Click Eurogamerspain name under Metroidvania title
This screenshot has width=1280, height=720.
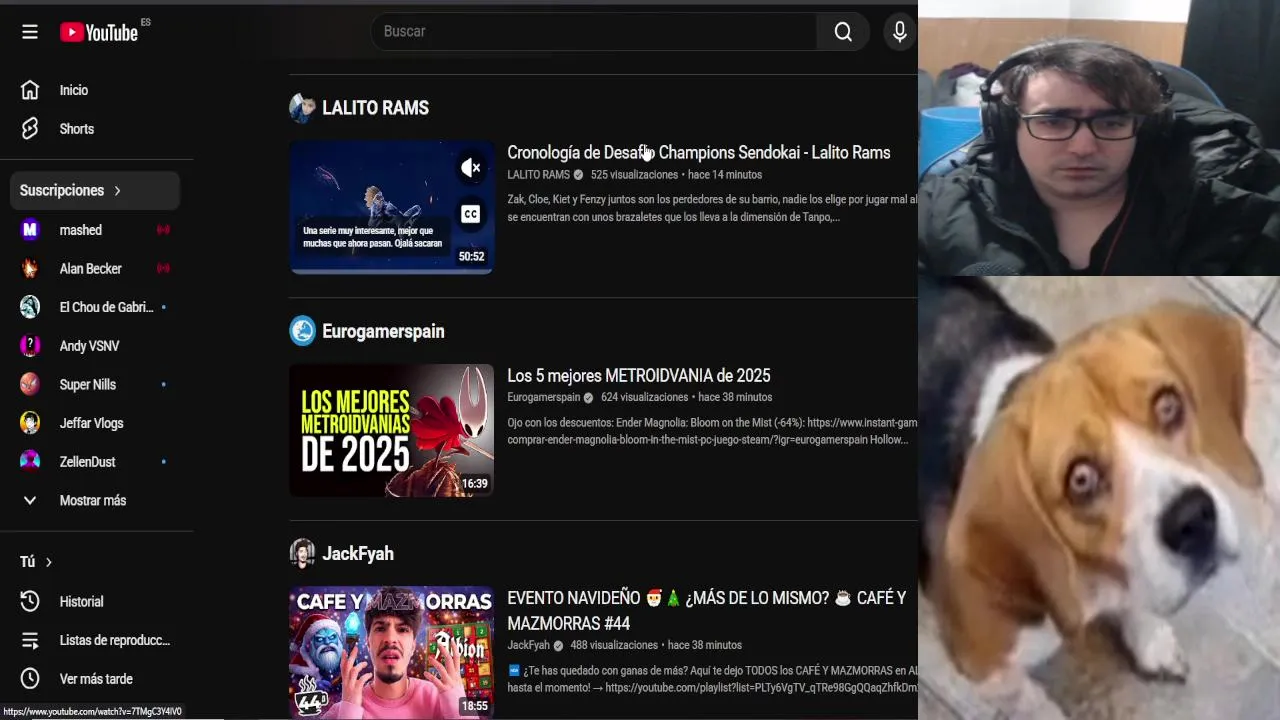point(543,397)
